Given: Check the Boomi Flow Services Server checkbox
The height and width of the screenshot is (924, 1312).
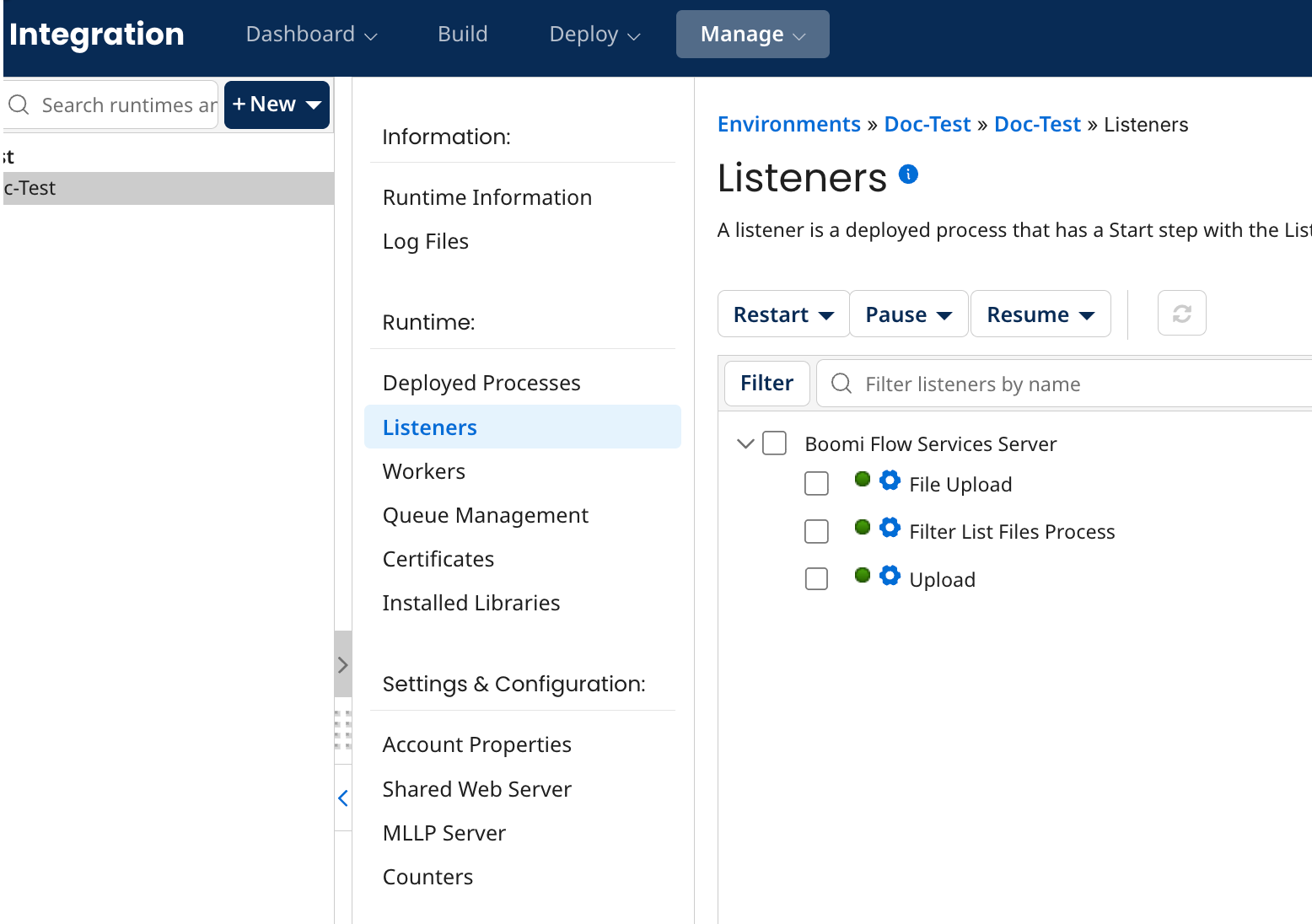Looking at the screenshot, I should click(x=774, y=443).
